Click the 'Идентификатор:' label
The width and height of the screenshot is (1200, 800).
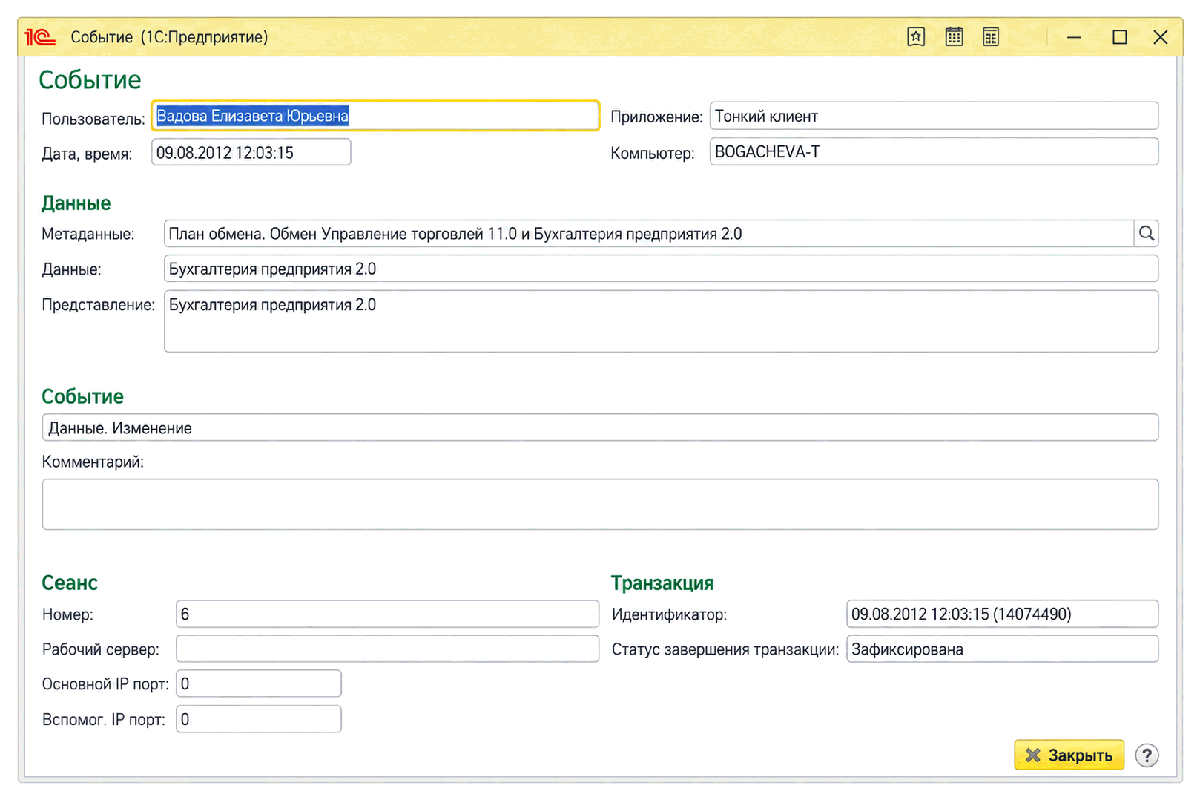(x=669, y=615)
